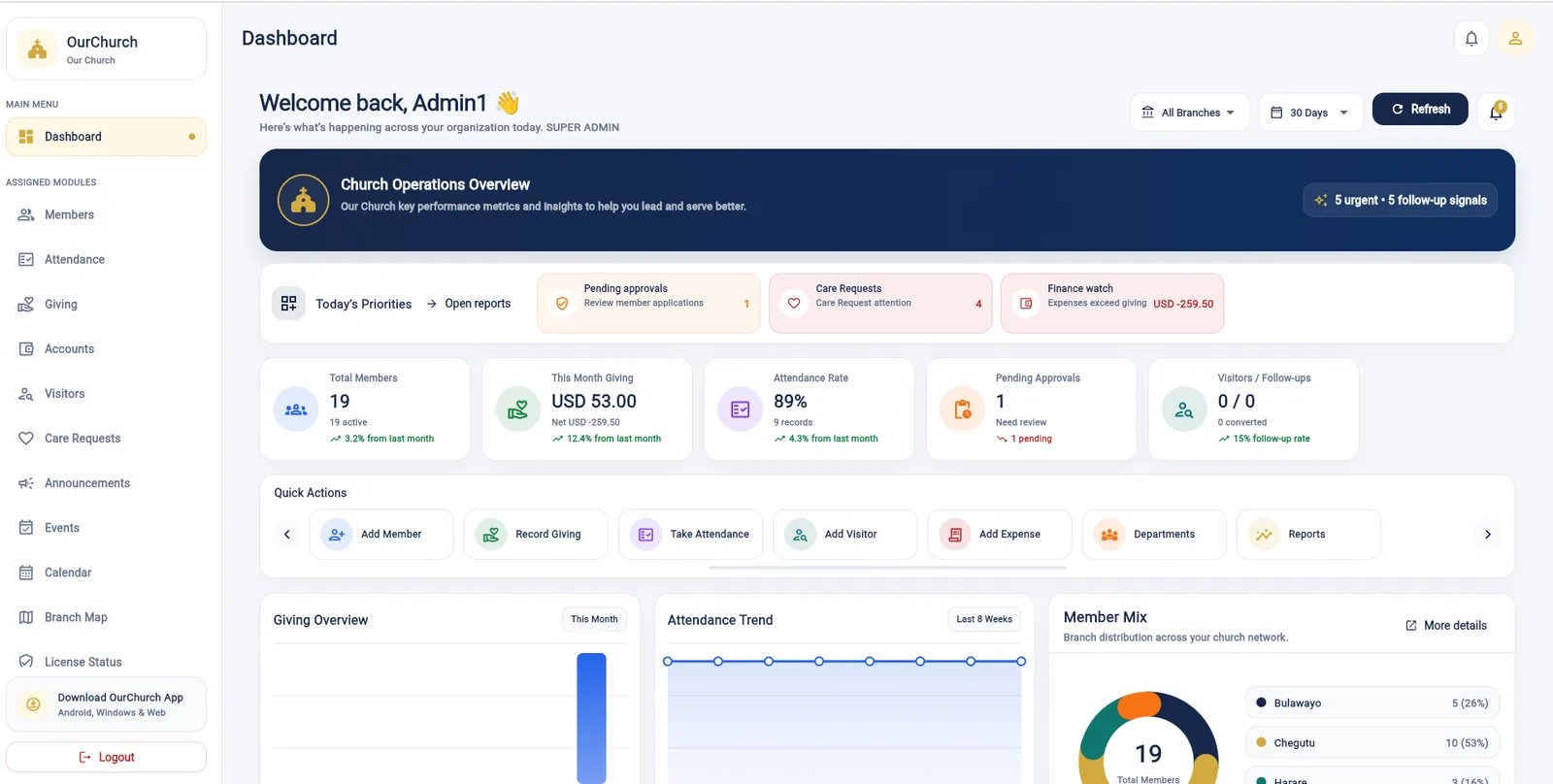
Task: Click the Giving sidebar icon
Action: click(26, 304)
